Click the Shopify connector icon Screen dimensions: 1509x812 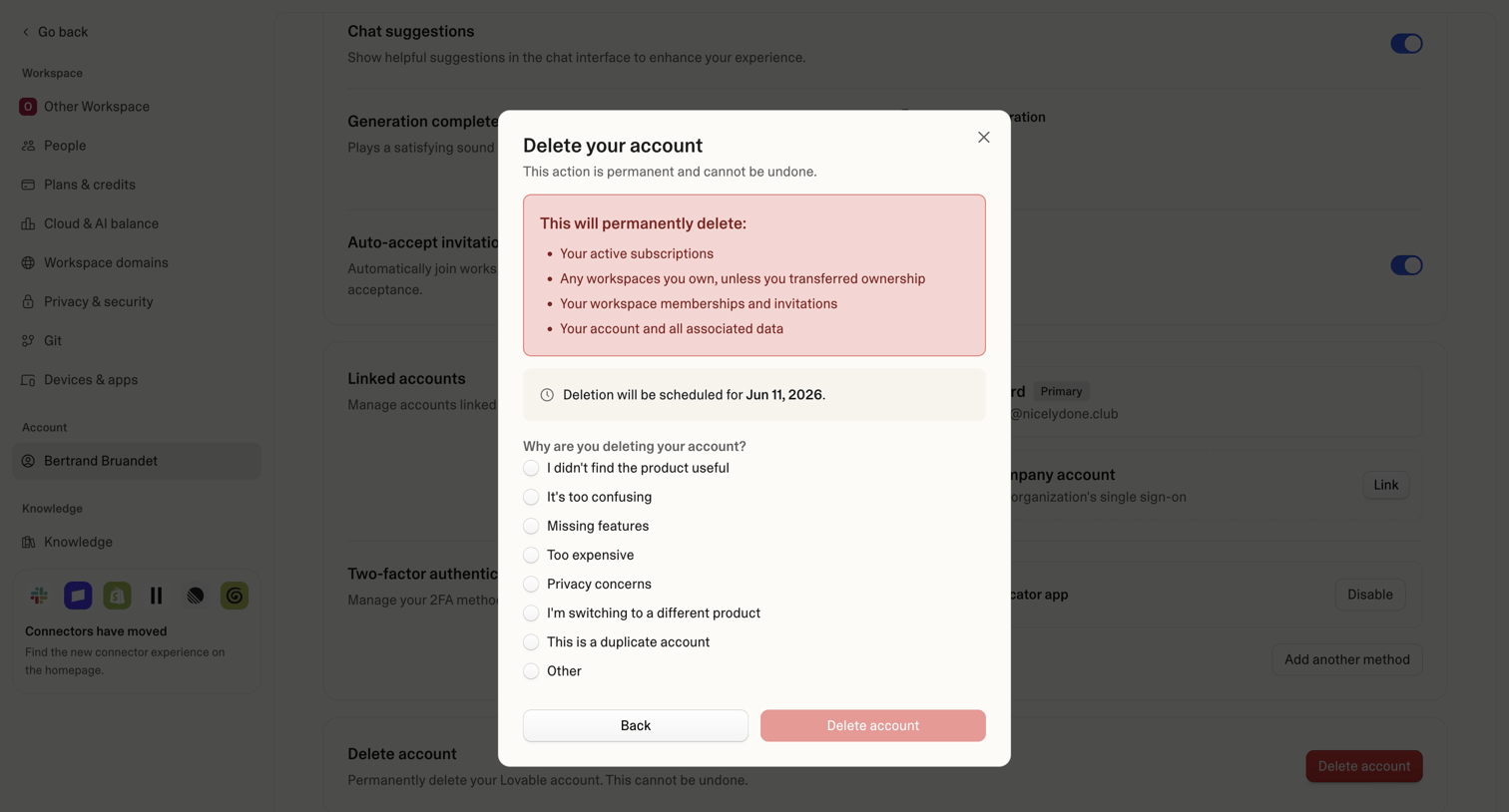pos(117,596)
